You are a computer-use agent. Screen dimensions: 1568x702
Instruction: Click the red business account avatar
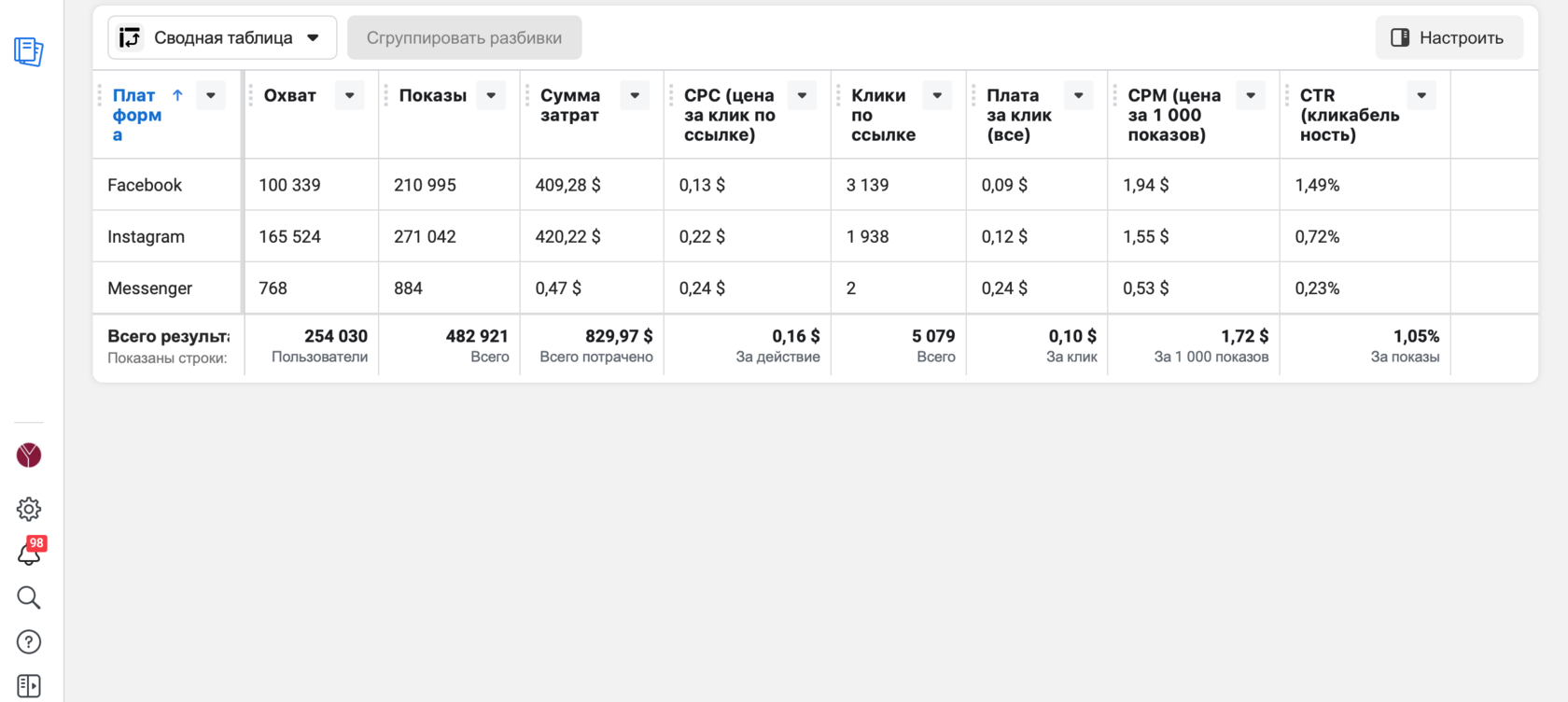[x=29, y=456]
